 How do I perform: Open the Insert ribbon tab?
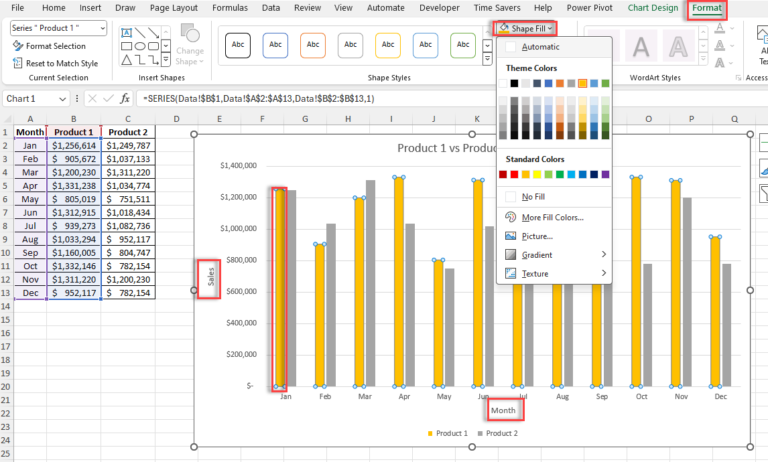point(90,8)
